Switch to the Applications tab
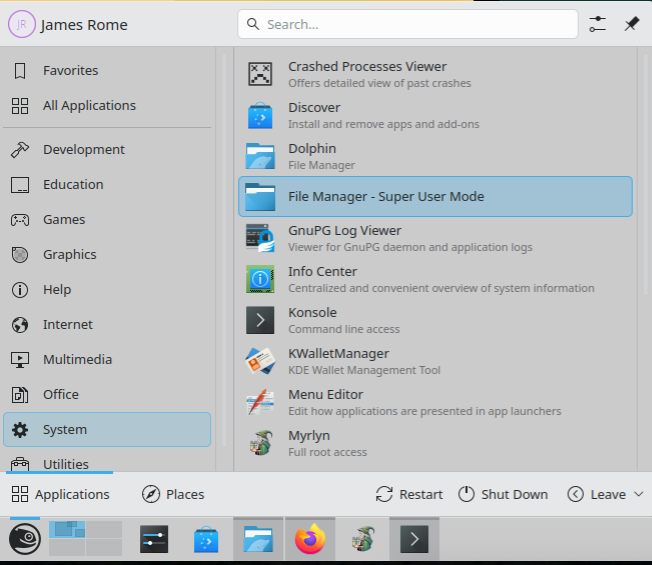Viewport: 652px width, 565px height. [x=60, y=494]
